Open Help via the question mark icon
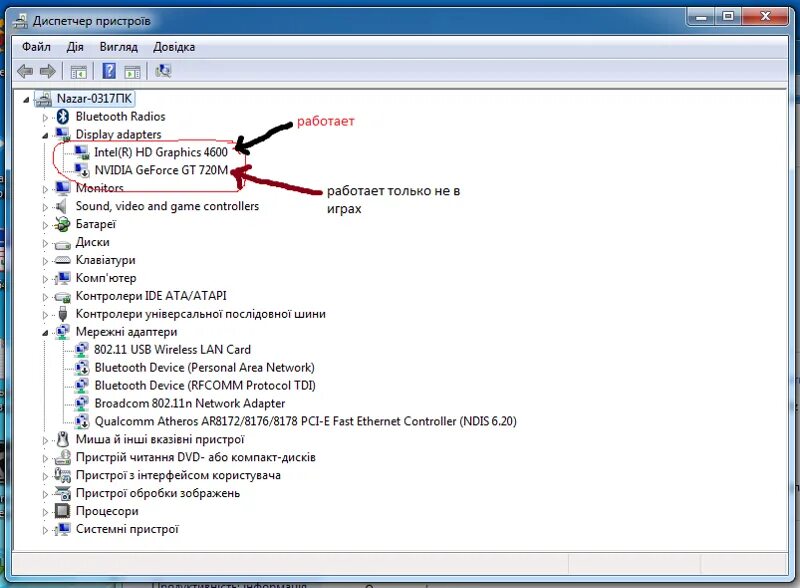The height and width of the screenshot is (588, 800). click(x=109, y=70)
